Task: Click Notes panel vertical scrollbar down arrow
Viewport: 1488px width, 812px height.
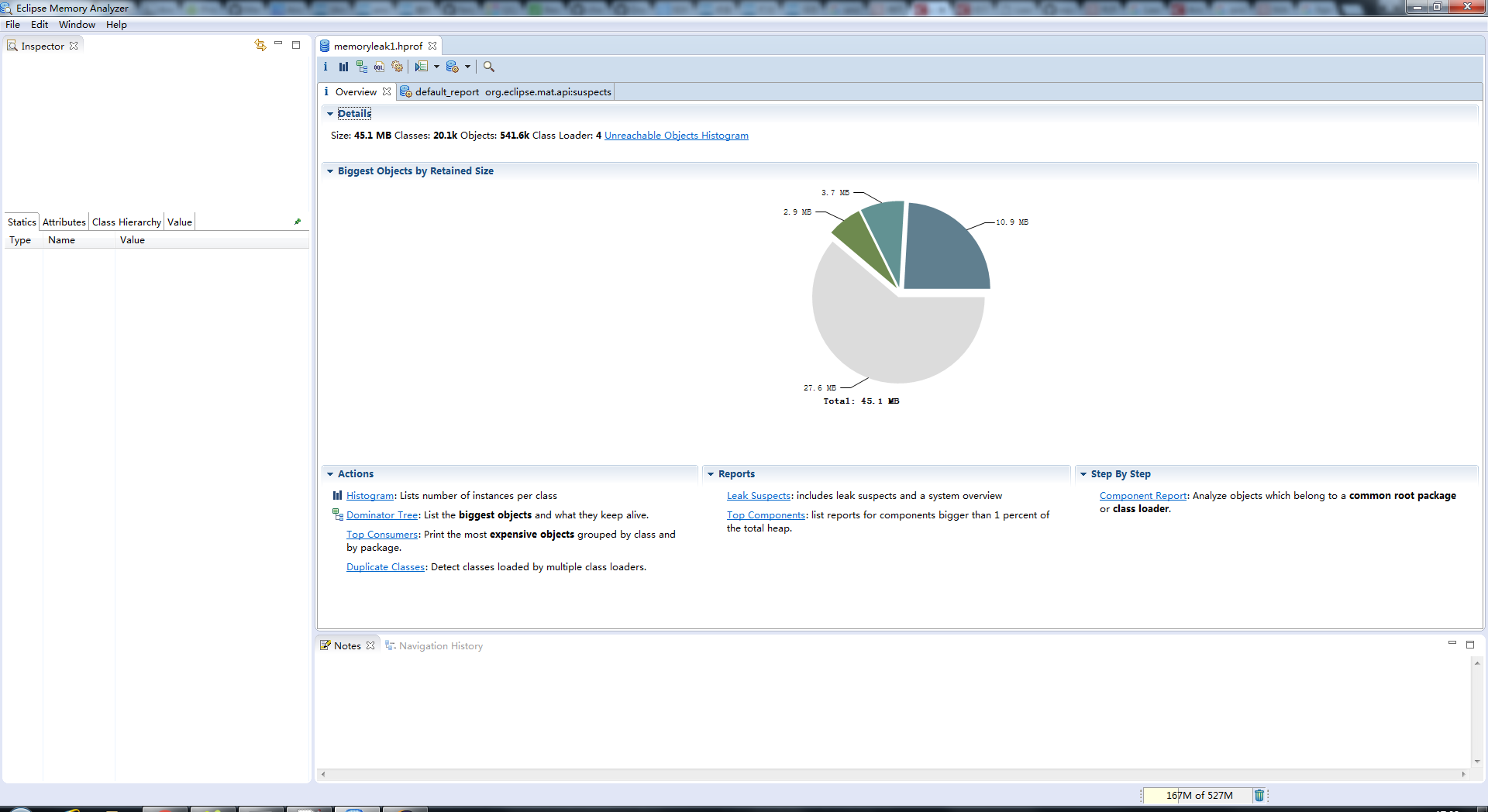Action: [x=1477, y=762]
